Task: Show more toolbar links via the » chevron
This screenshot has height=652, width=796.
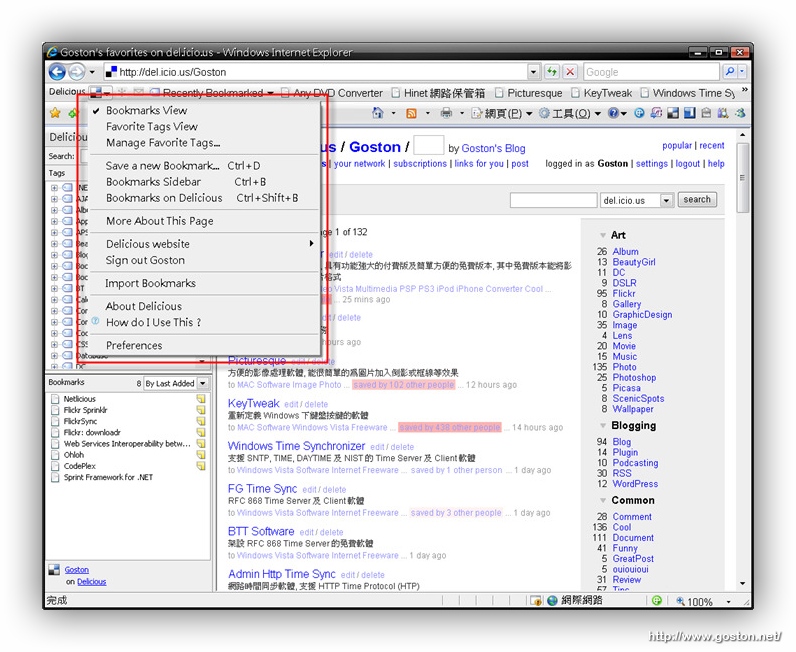Action: point(744,90)
